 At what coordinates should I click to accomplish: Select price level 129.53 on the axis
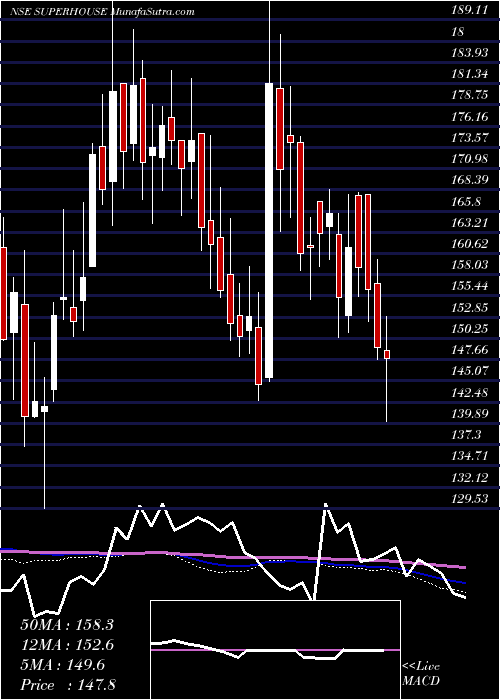coord(469,499)
